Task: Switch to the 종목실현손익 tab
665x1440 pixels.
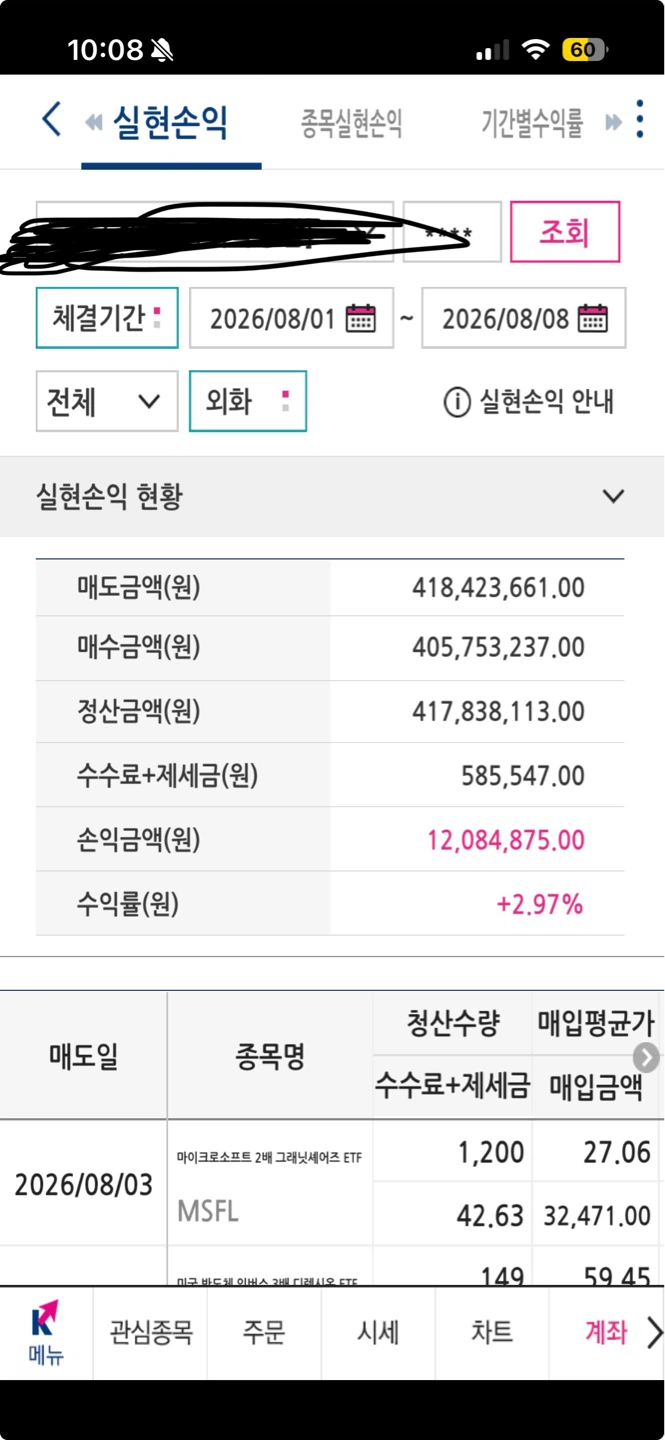Action: 352,124
